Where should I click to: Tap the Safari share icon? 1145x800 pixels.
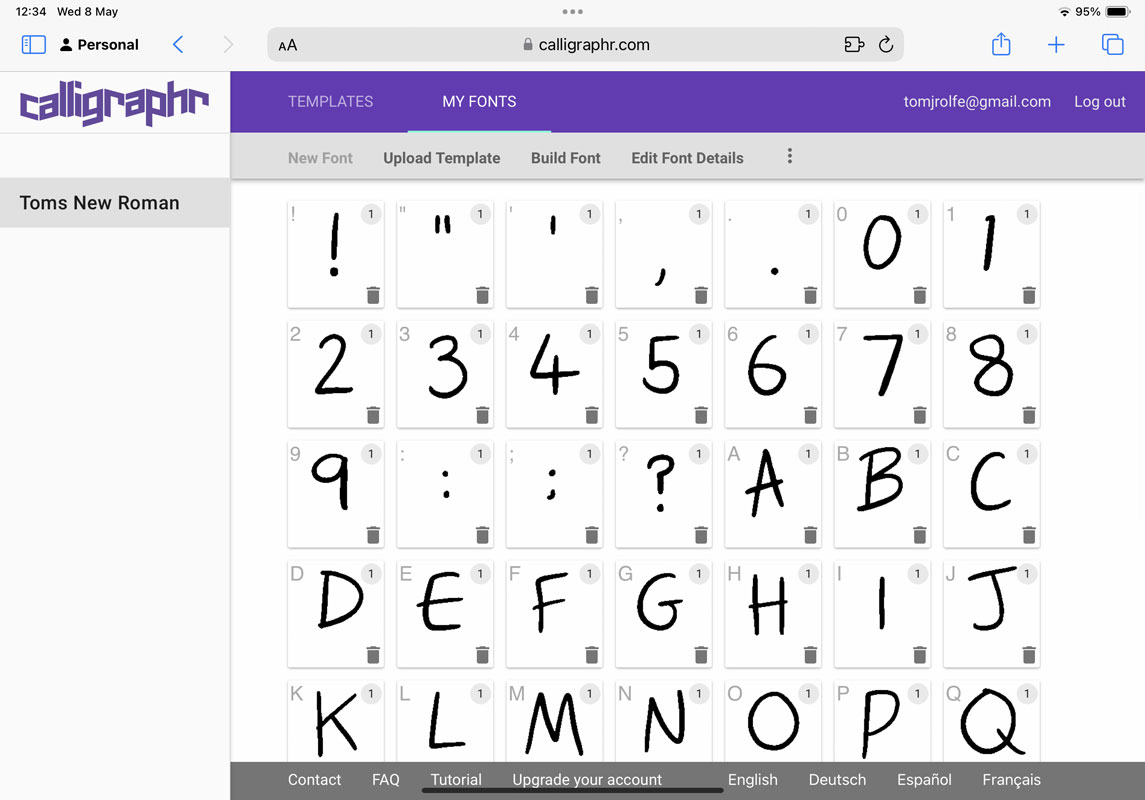[1001, 45]
